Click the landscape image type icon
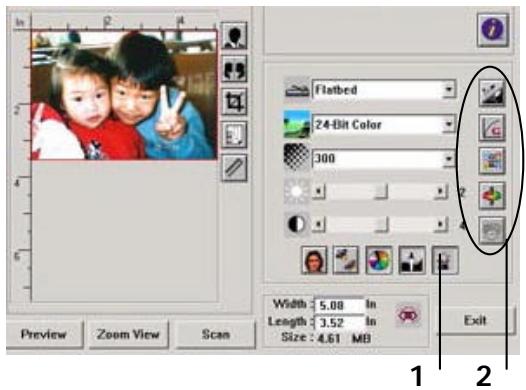526x390 pixels. 297,124
